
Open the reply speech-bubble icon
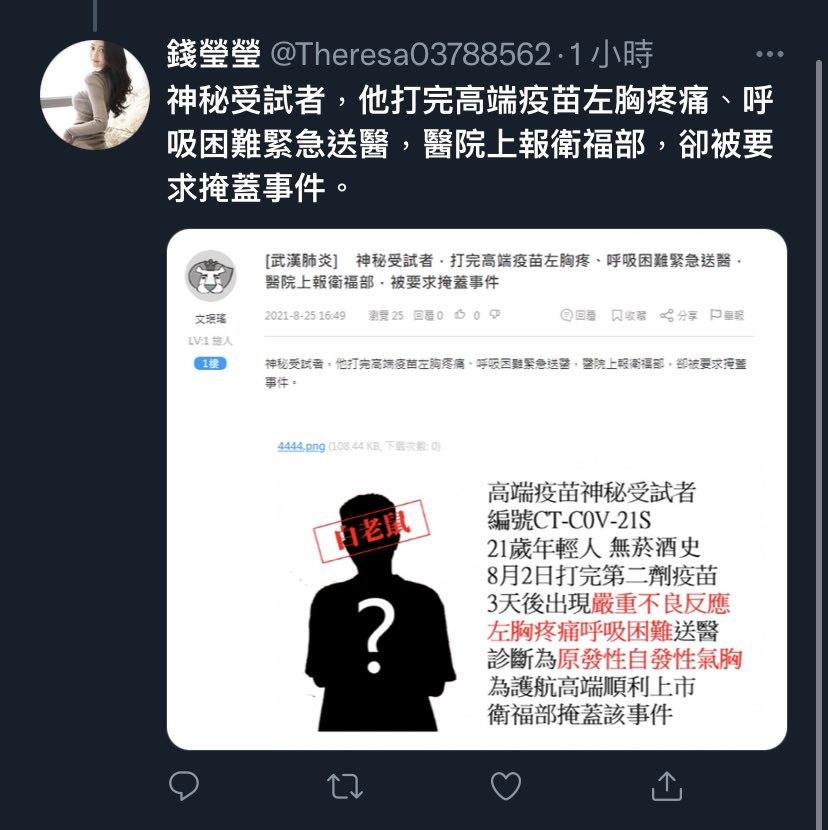pyautogui.click(x=184, y=786)
